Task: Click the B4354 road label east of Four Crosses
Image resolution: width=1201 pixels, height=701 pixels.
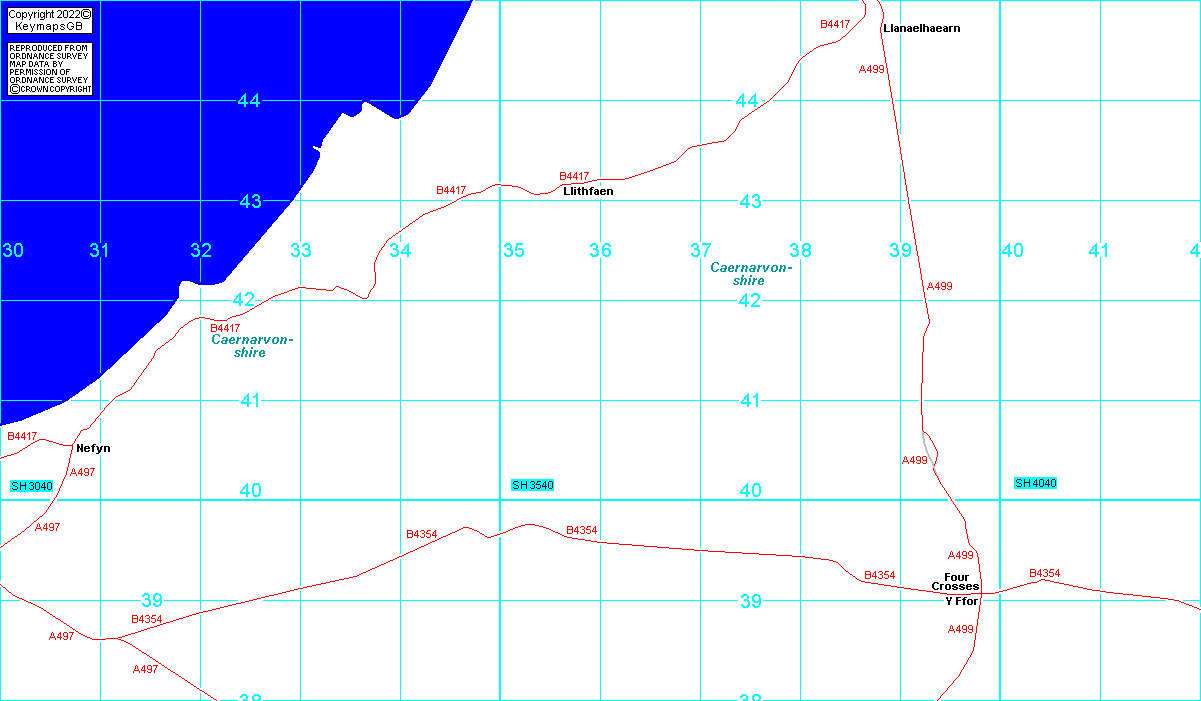Action: (1044, 574)
